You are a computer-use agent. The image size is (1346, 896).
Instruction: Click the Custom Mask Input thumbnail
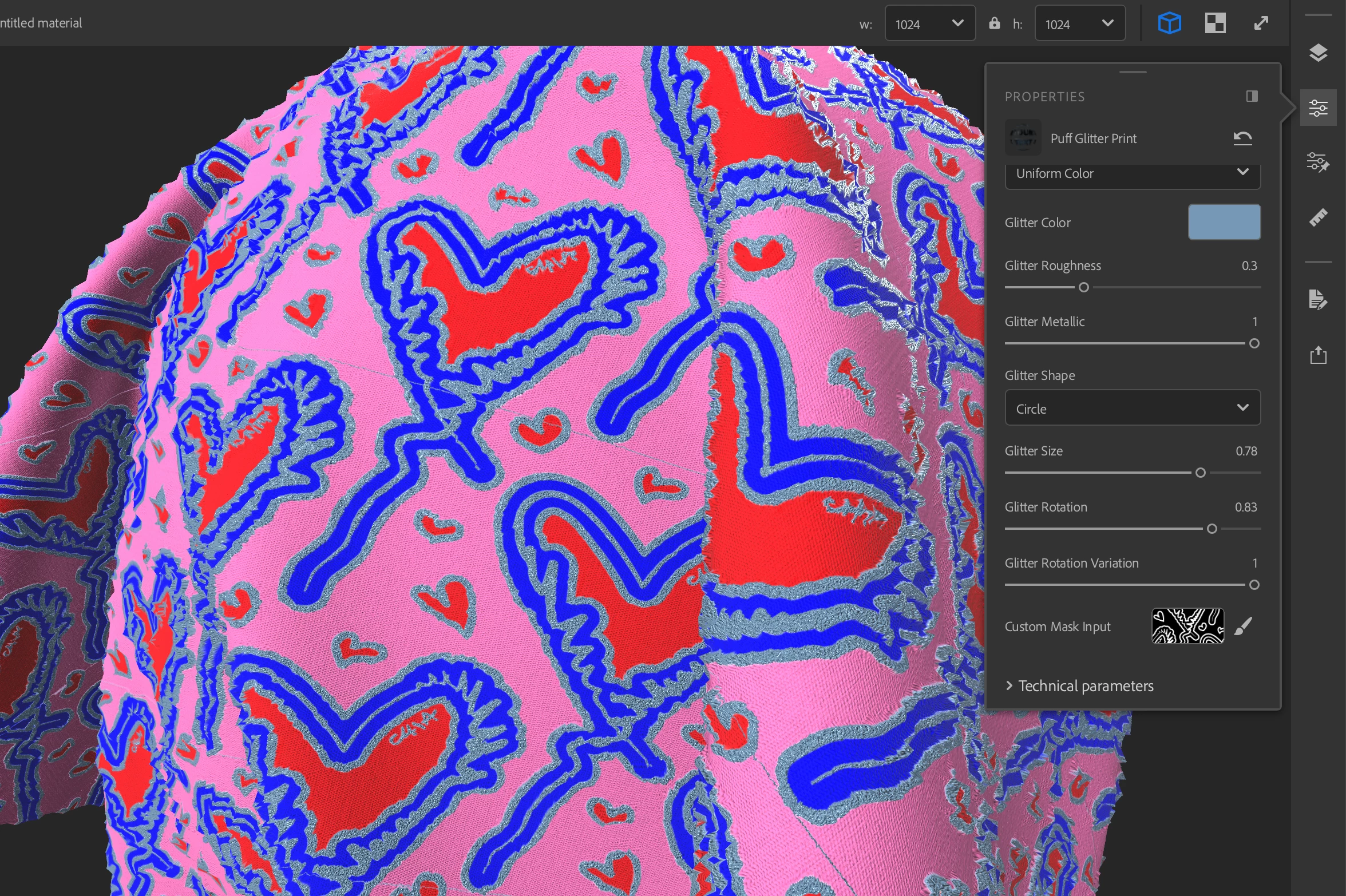1187,626
